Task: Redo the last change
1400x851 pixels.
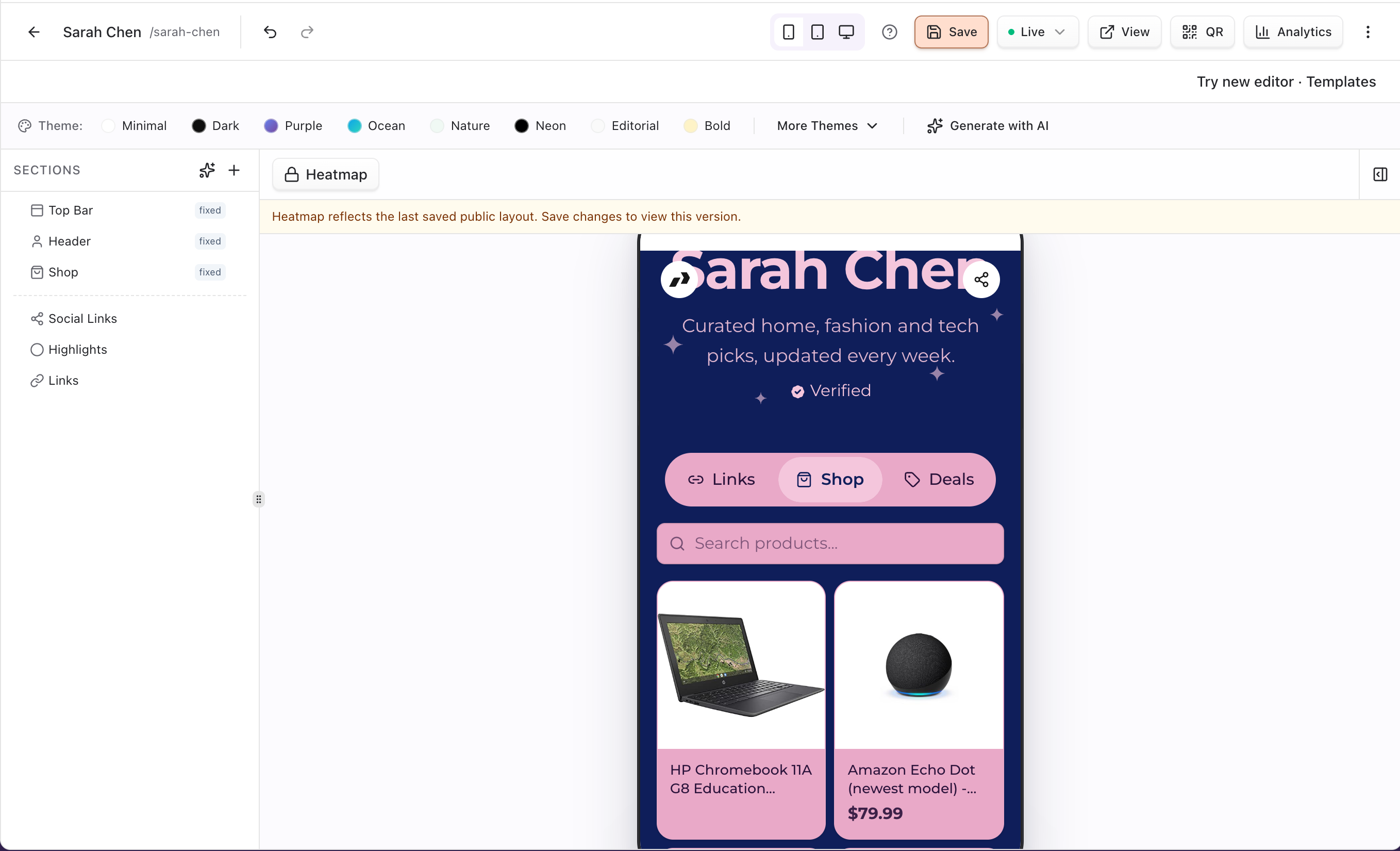Action: (307, 32)
